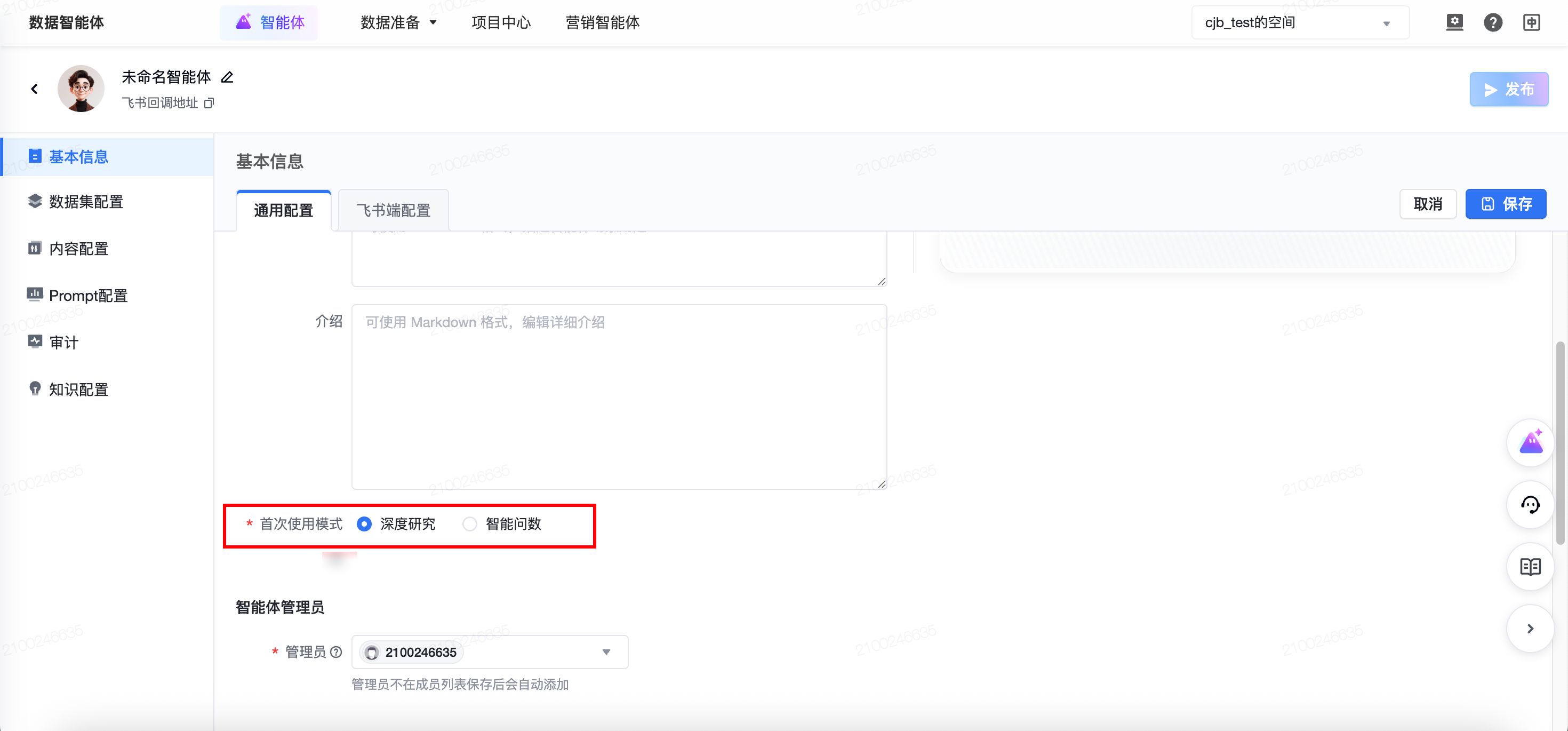Image resolution: width=1568 pixels, height=731 pixels.
Task: Select the 深度研究 radio option
Action: click(x=364, y=524)
